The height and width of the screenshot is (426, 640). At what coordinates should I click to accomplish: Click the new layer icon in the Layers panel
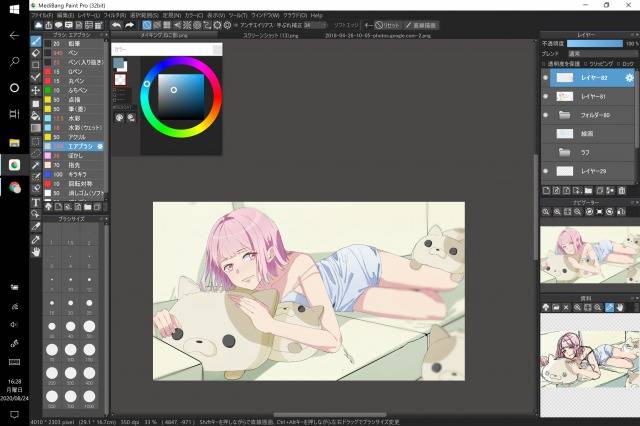click(546, 191)
